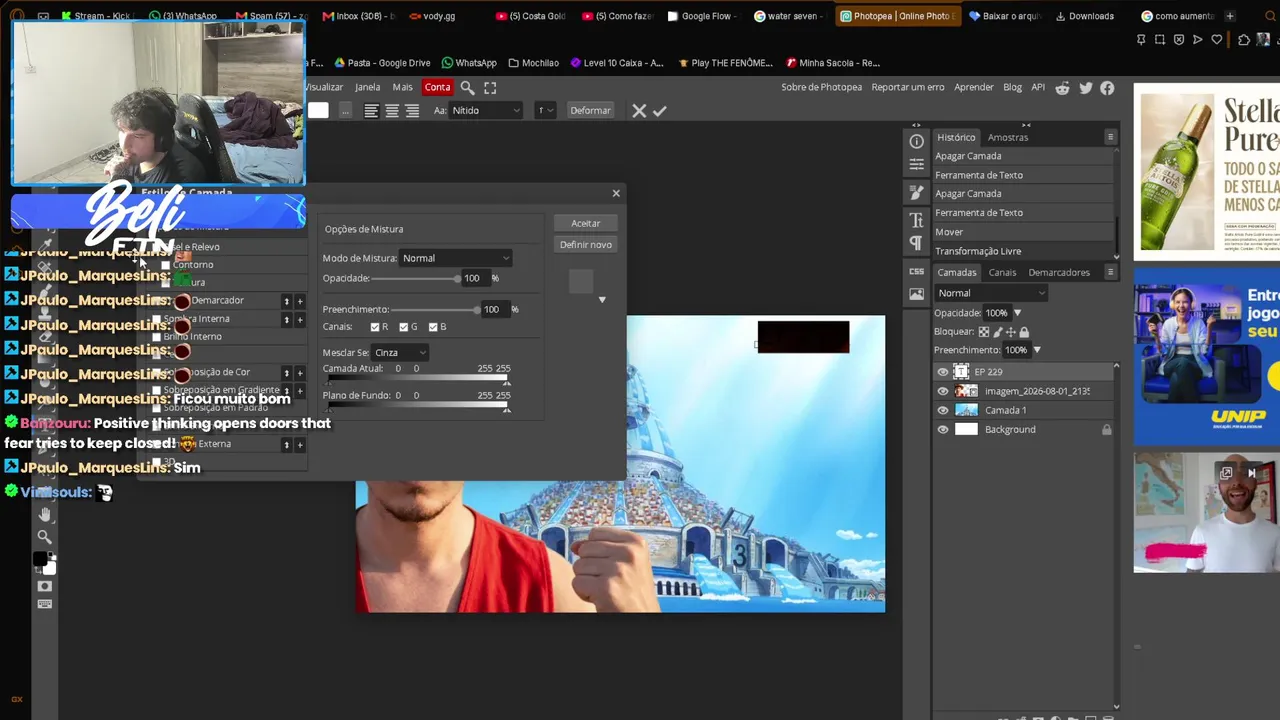Click the dialog Opacidade slider handle
The width and height of the screenshot is (1280, 720).
(457, 279)
